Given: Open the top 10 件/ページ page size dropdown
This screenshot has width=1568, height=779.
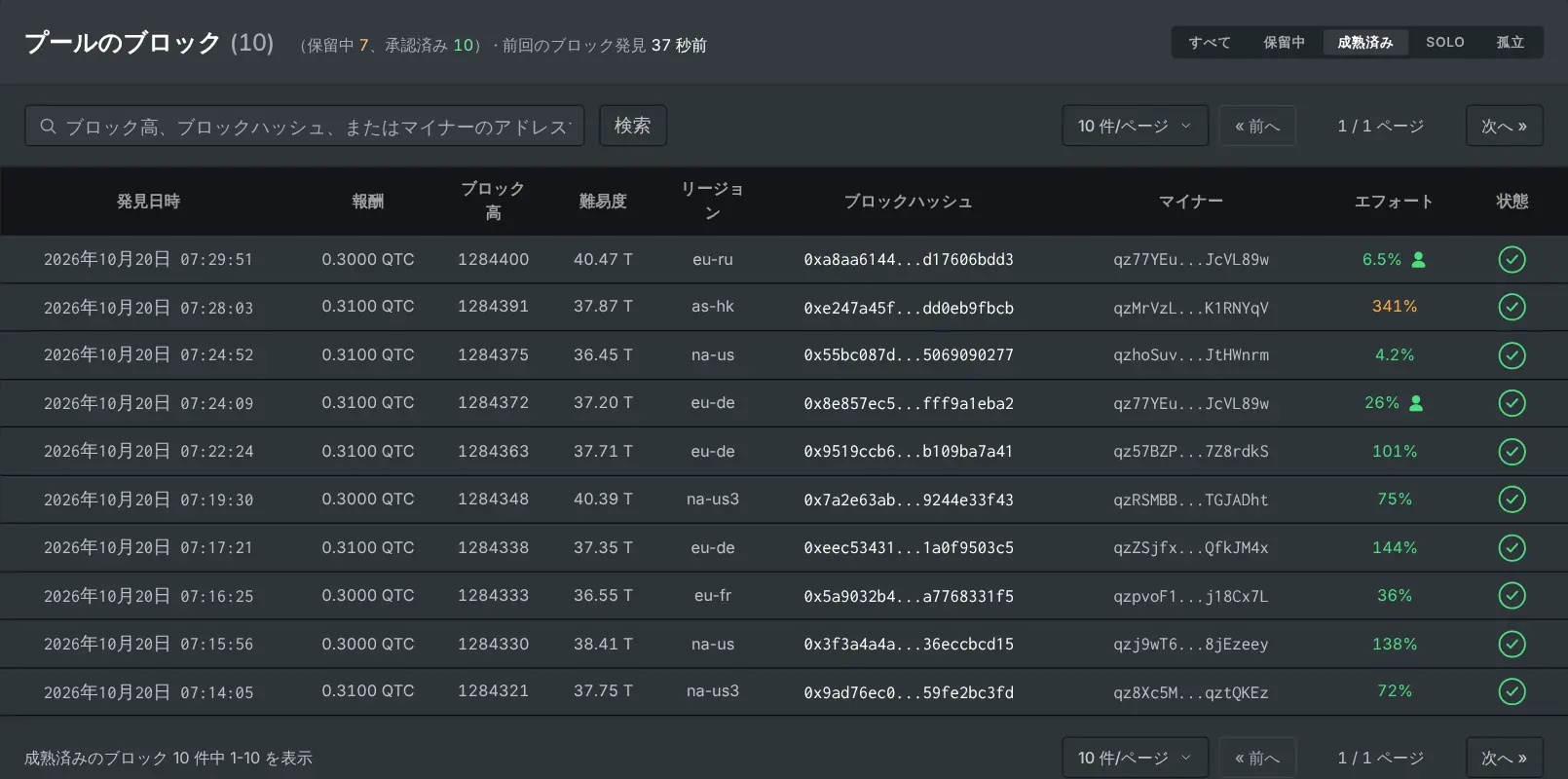Looking at the screenshot, I should coord(1135,126).
